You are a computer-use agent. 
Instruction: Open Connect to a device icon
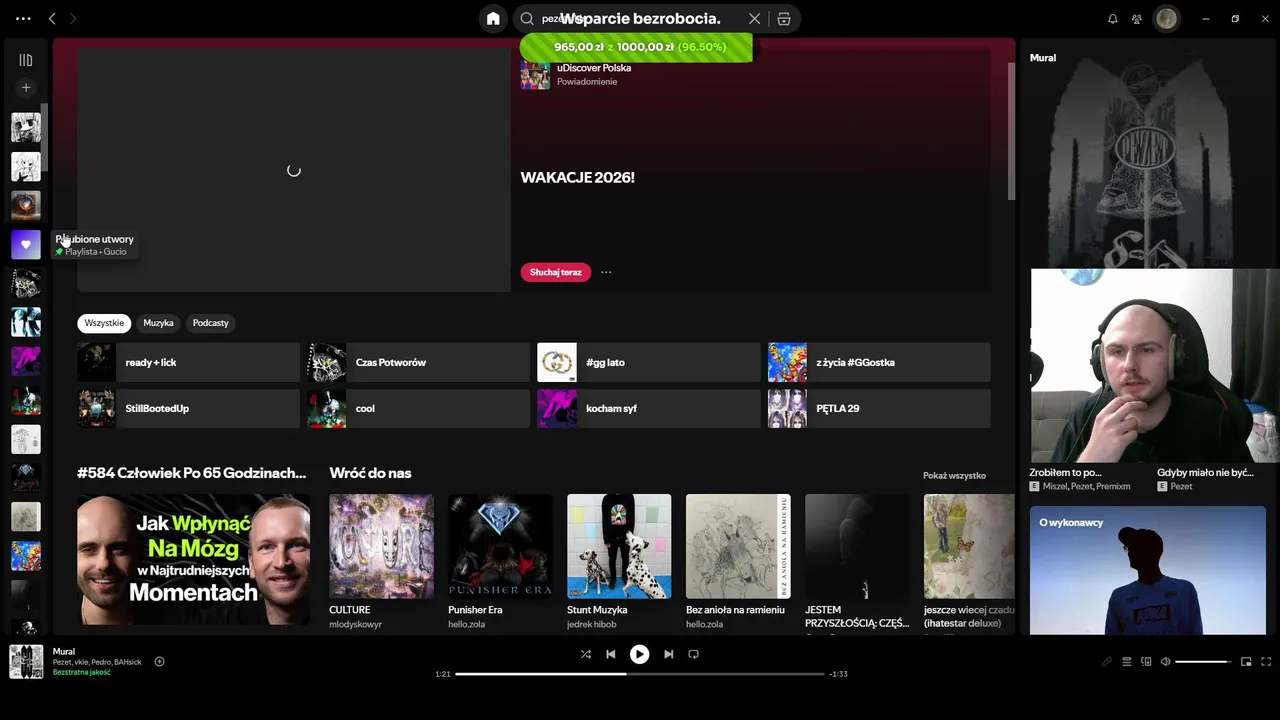[x=1146, y=661]
